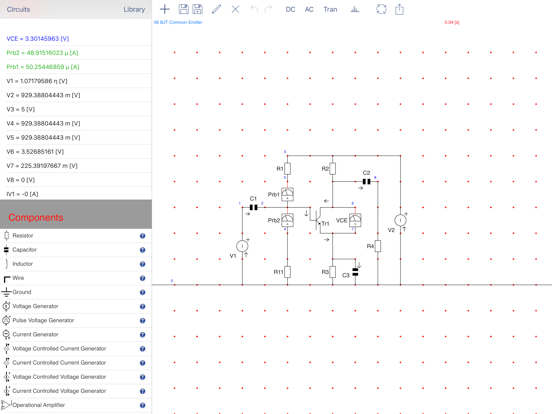The image size is (552, 414).
Task: Select the Operational Amplifier component
Action: pos(76,405)
